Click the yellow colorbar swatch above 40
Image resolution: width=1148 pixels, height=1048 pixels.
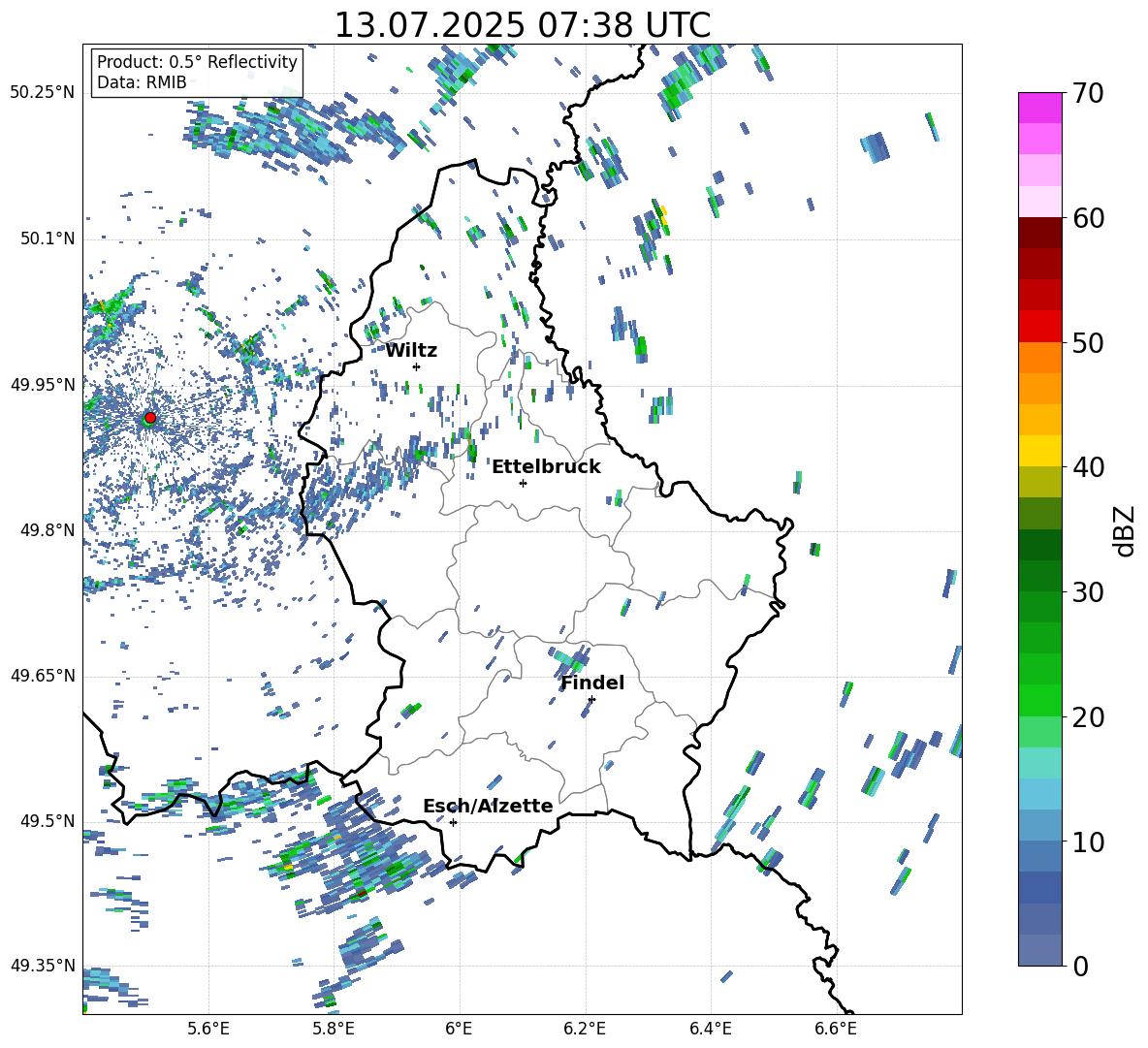coord(1039,451)
